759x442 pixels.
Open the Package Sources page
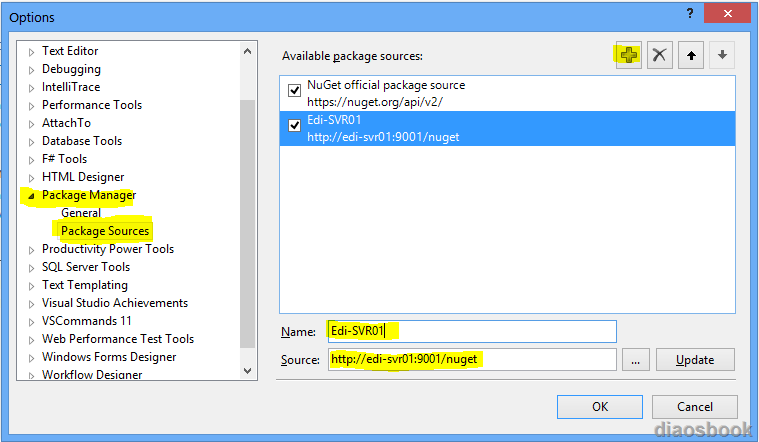coord(105,231)
